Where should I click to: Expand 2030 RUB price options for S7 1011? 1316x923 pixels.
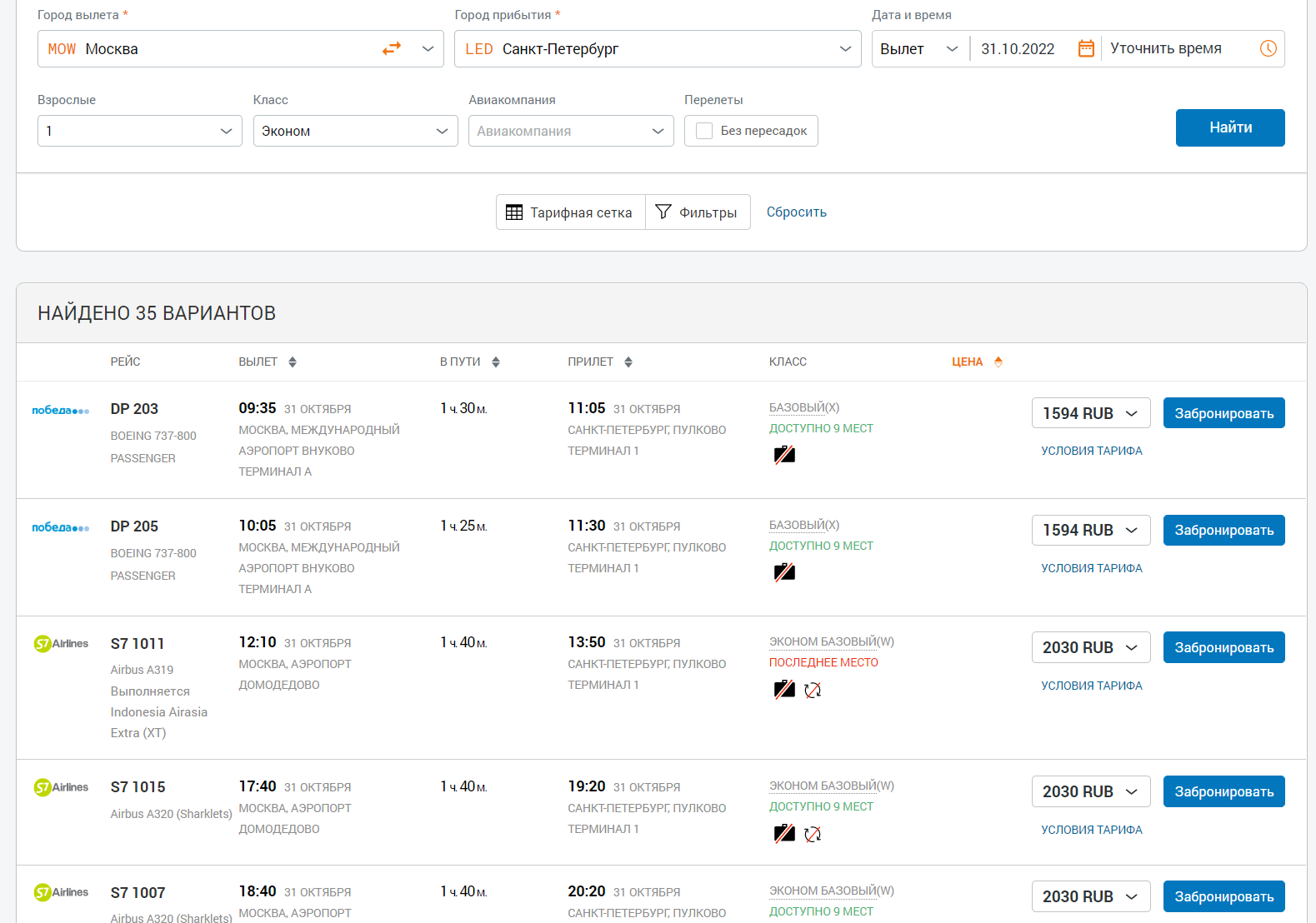1091,647
